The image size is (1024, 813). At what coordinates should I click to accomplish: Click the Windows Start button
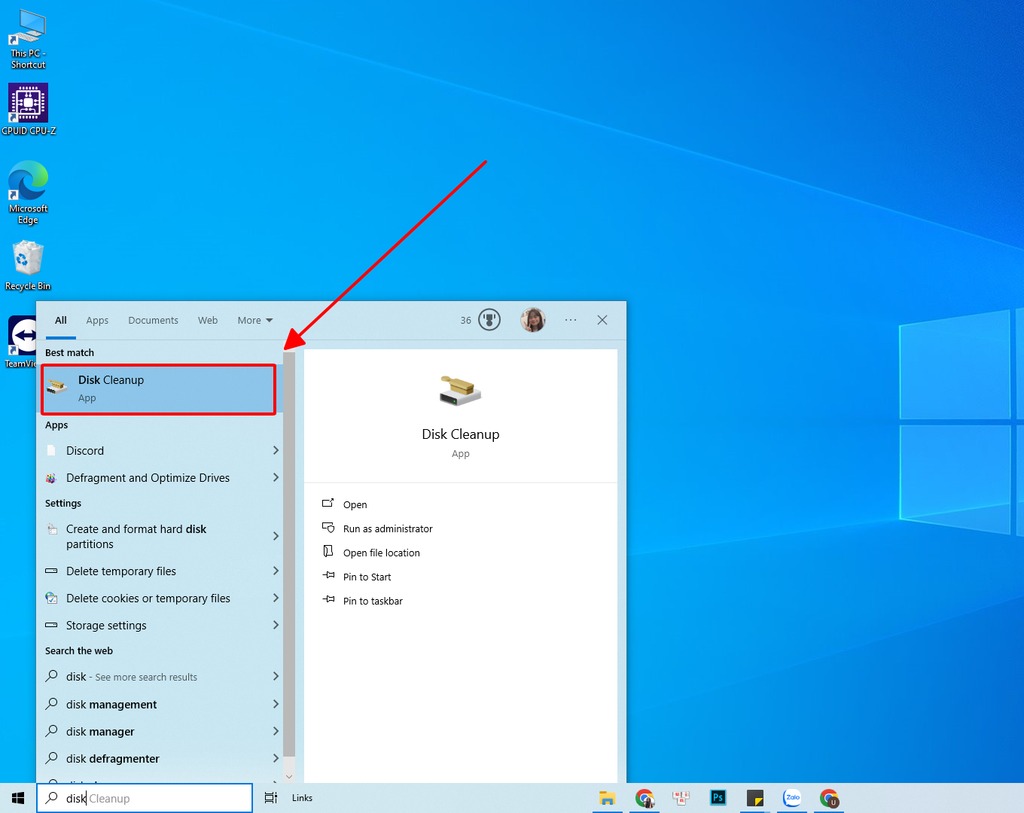coord(18,798)
